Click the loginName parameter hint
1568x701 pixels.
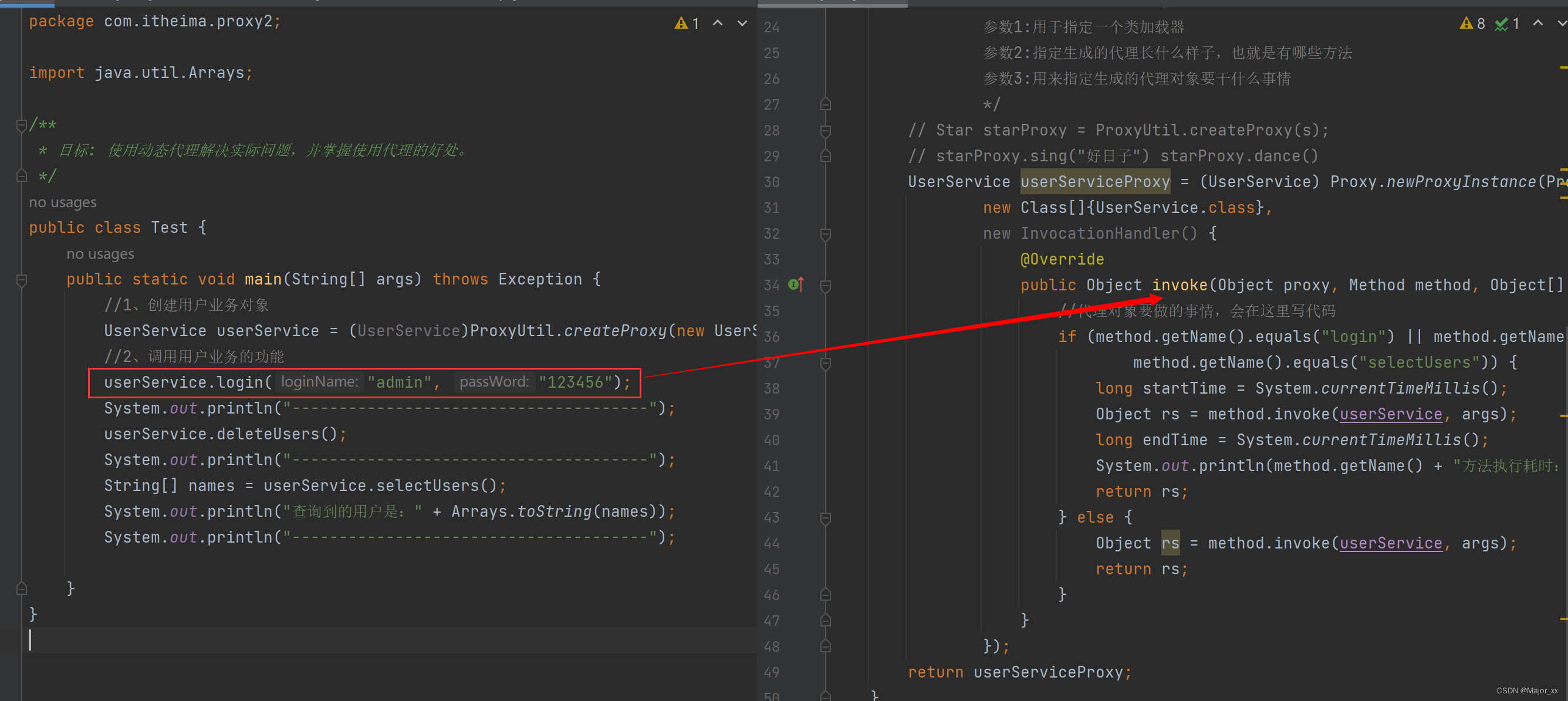tap(320, 382)
